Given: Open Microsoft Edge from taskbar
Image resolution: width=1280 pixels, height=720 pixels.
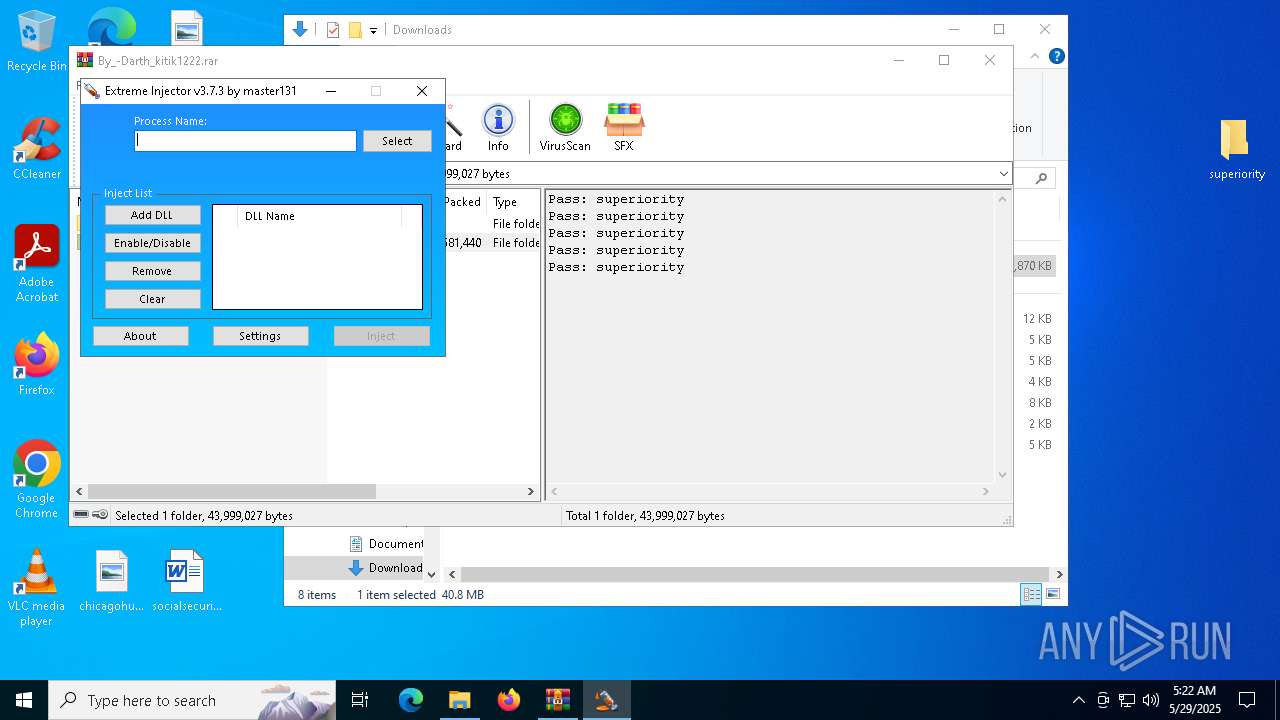Looking at the screenshot, I should [411, 700].
